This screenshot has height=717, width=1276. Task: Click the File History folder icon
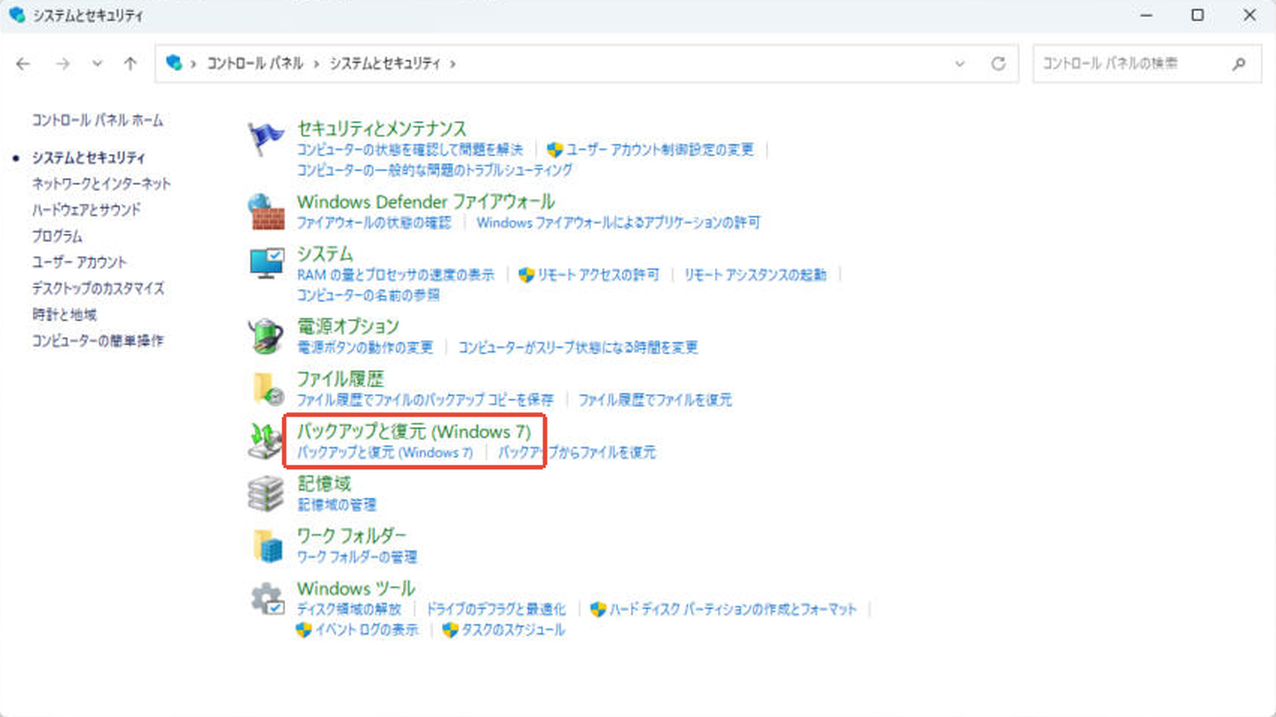(x=266, y=388)
